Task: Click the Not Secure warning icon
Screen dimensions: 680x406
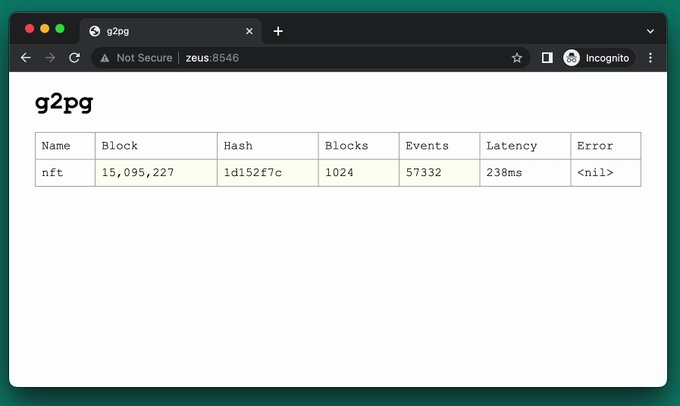Action: point(105,58)
